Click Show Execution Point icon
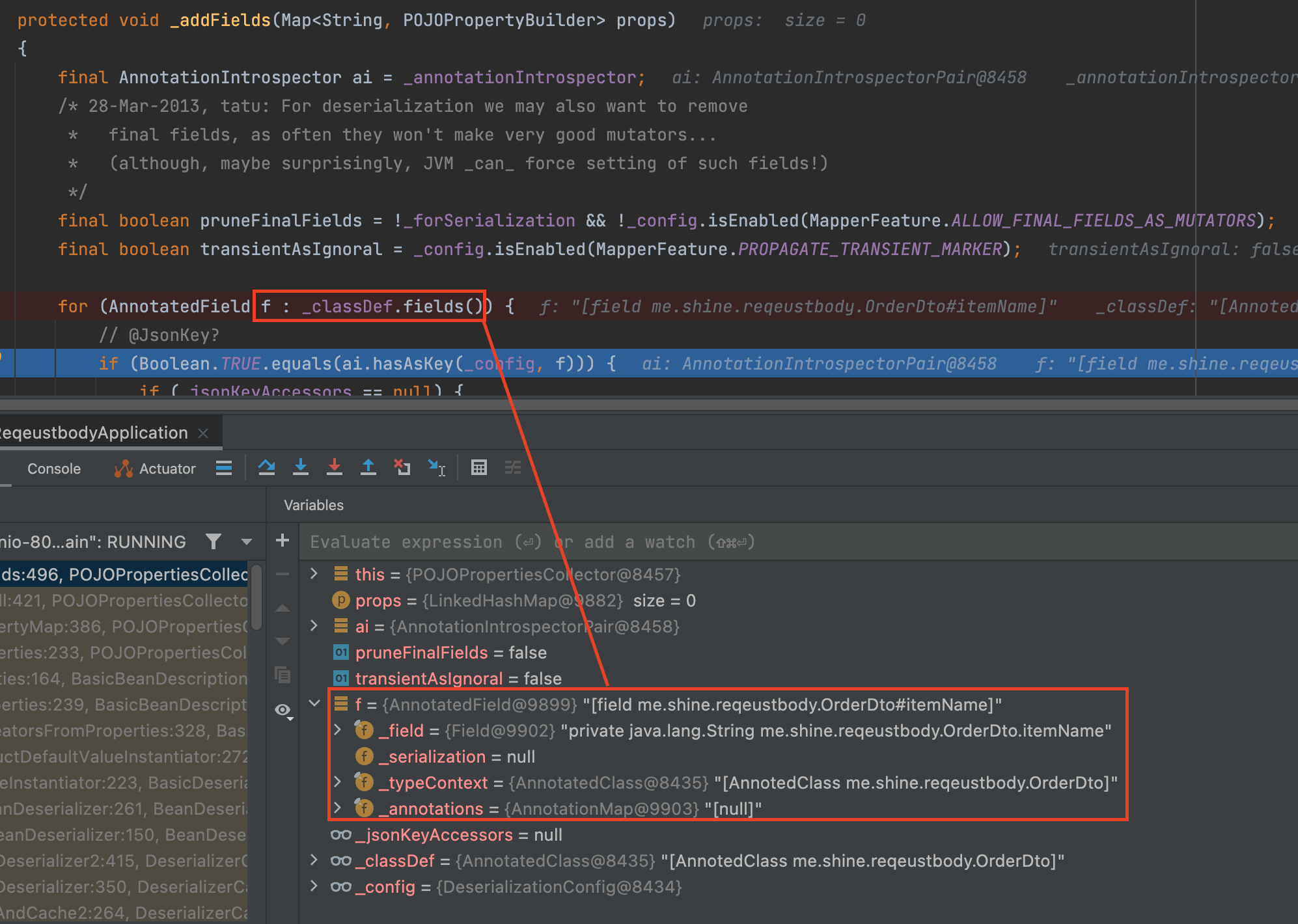Viewport: 1298px width, 924px height. click(x=224, y=467)
